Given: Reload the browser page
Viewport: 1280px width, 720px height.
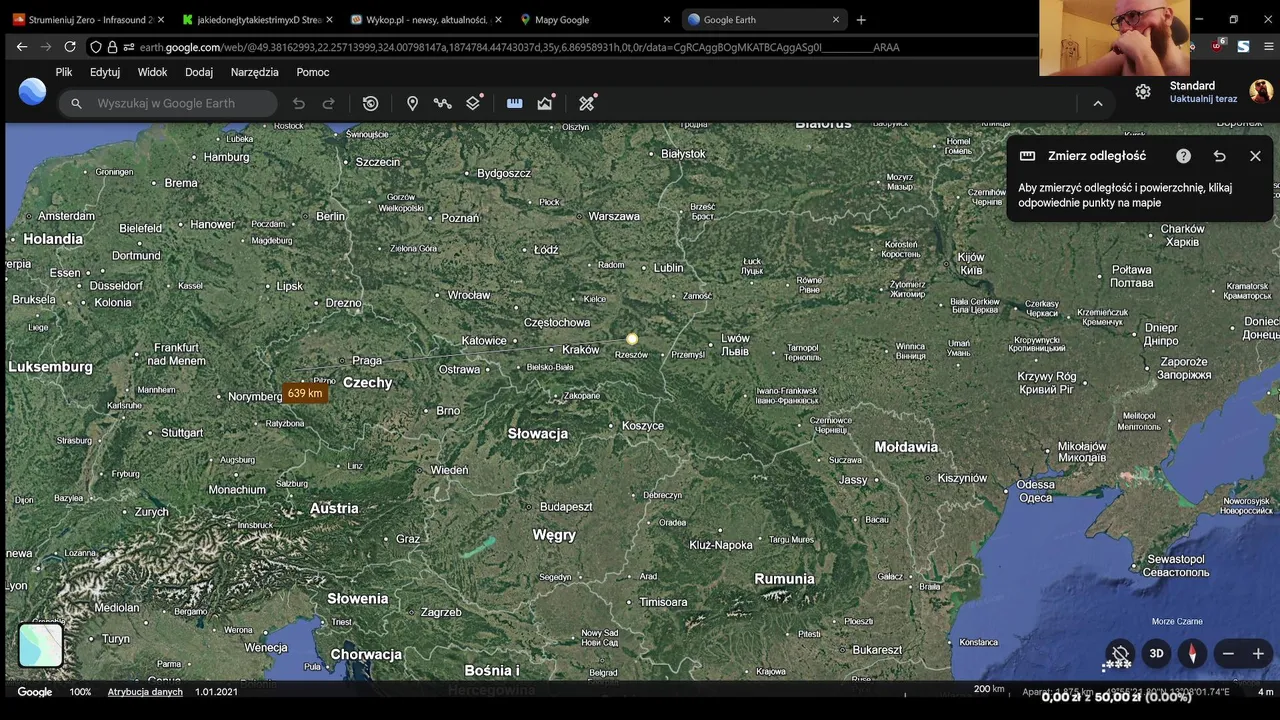Looking at the screenshot, I should tap(70, 47).
